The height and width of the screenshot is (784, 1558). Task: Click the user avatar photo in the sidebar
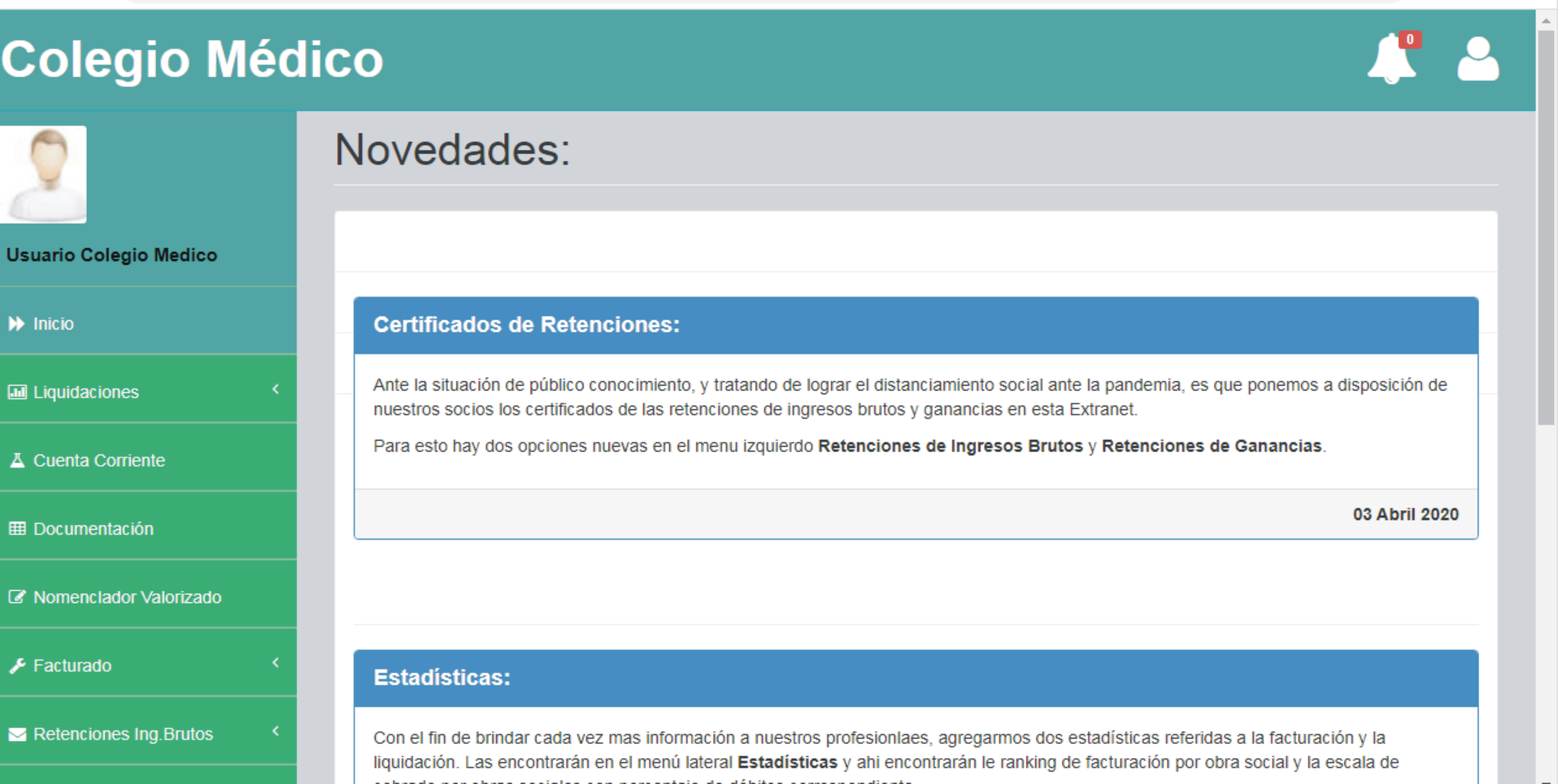pyautogui.click(x=43, y=174)
